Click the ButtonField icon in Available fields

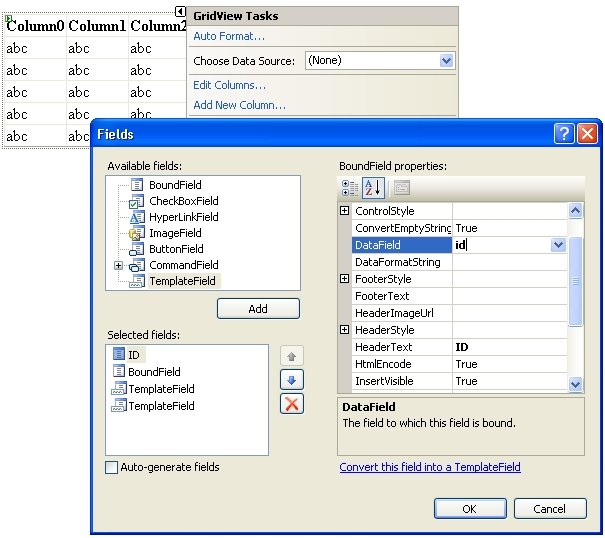136,249
